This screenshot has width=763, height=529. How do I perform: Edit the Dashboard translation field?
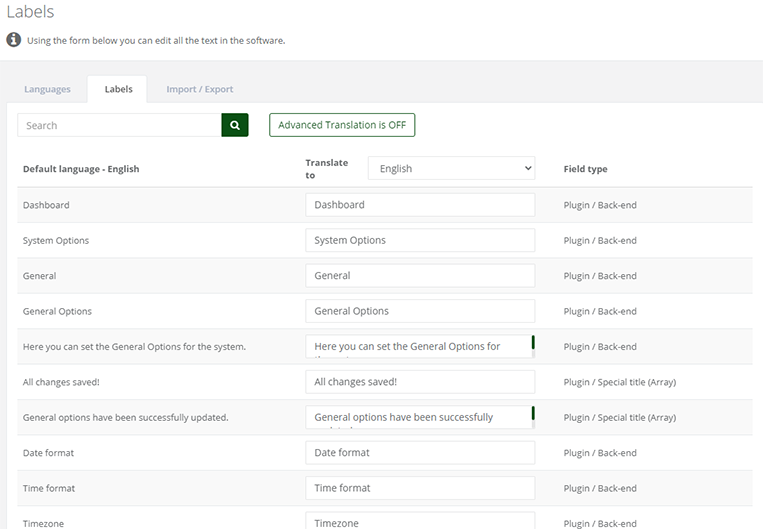click(420, 205)
